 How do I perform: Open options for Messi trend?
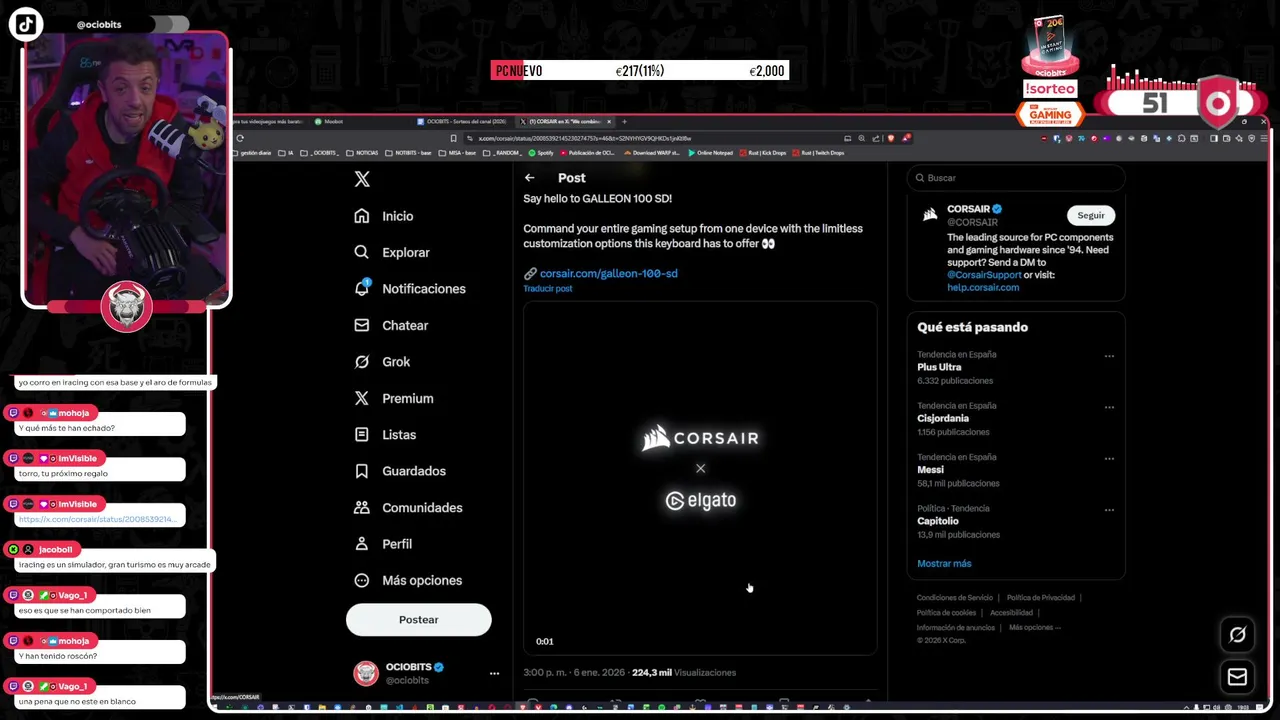1109,458
